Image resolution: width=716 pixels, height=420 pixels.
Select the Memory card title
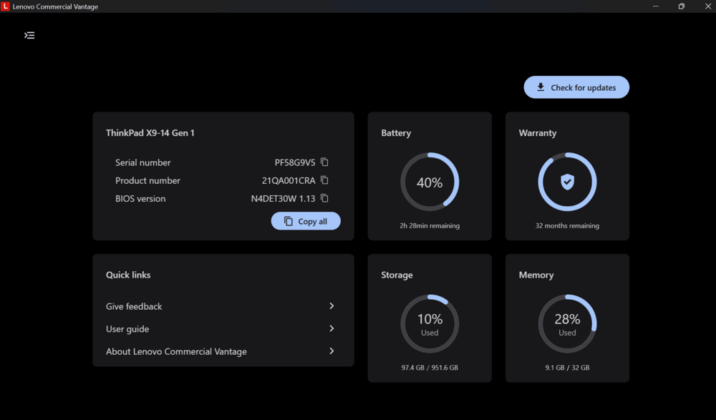[536, 275]
